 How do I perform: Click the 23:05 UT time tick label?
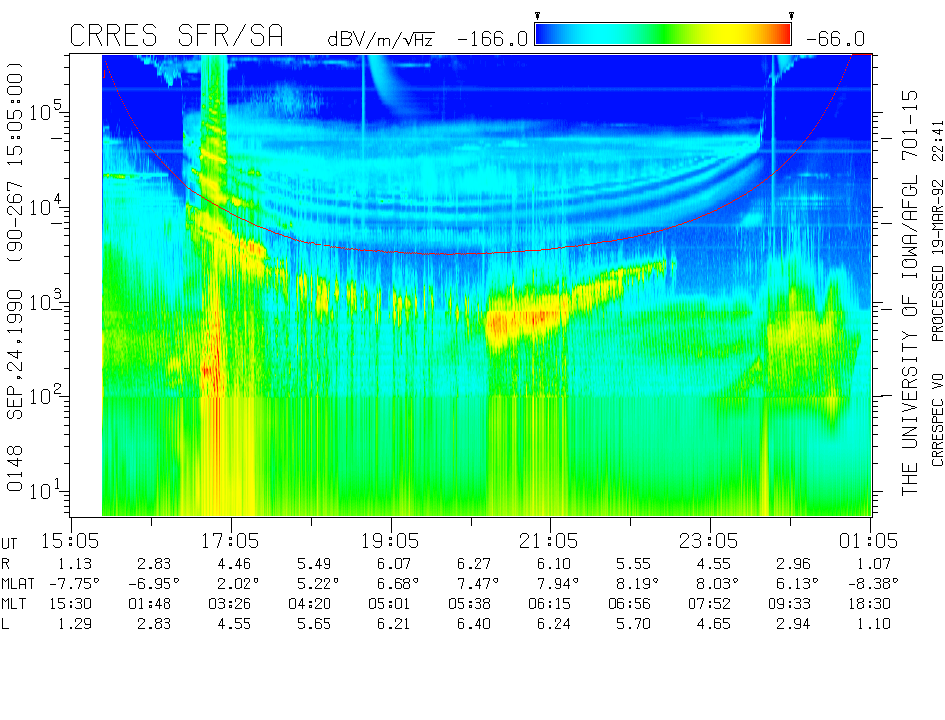pos(710,541)
